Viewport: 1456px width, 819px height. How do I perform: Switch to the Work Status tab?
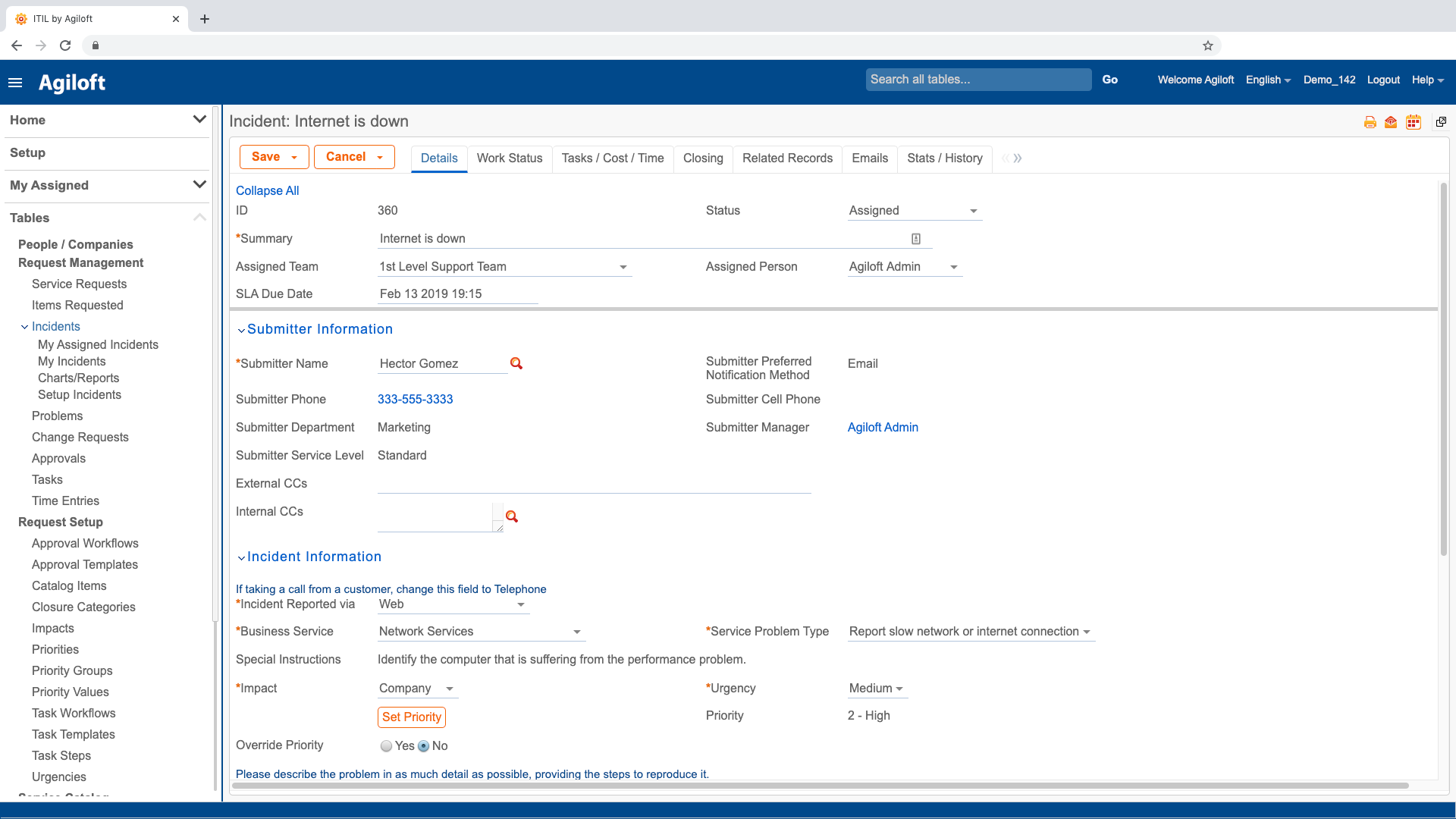pos(510,158)
